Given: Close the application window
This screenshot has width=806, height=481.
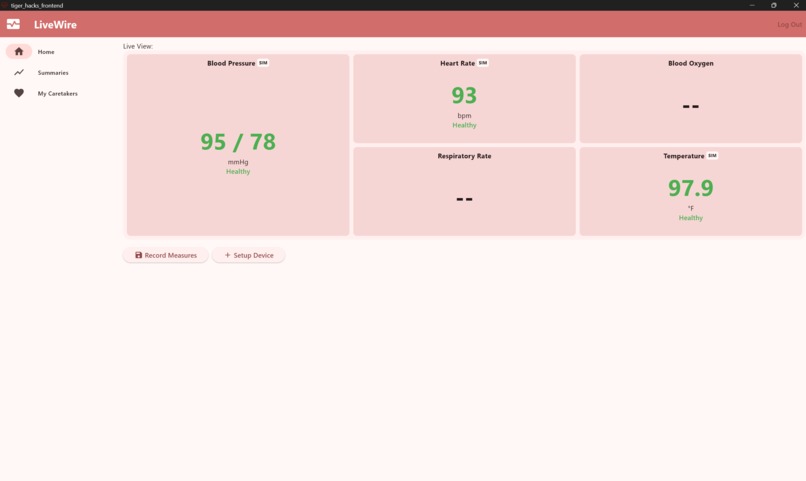Looking at the screenshot, I should point(796,5).
